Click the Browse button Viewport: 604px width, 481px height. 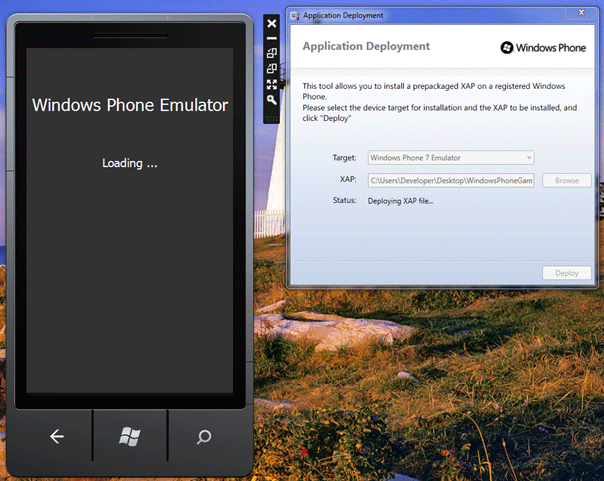(x=567, y=180)
